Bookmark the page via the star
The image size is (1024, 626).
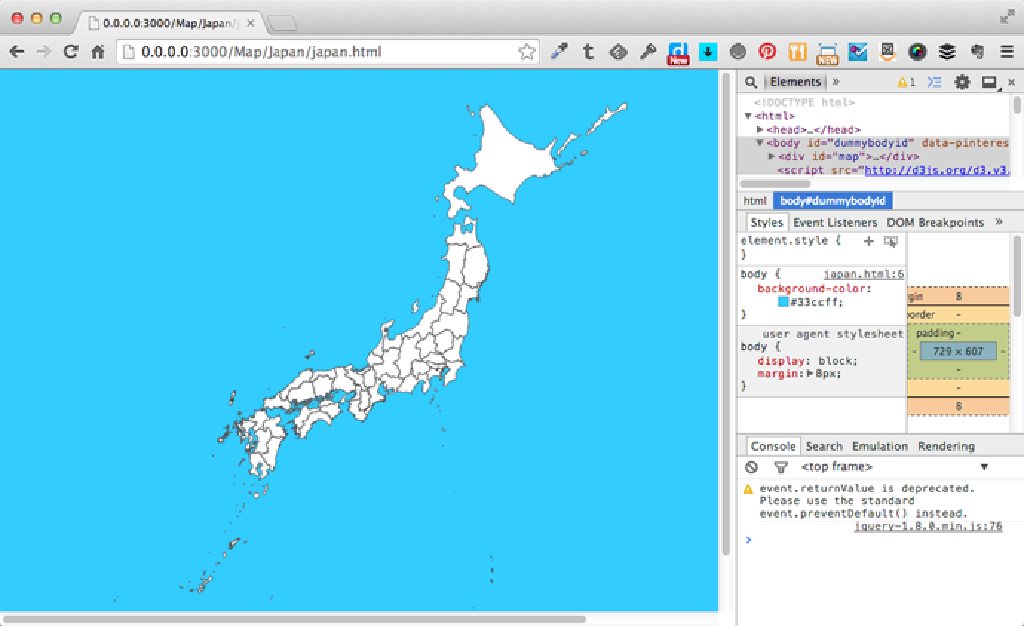[526, 51]
